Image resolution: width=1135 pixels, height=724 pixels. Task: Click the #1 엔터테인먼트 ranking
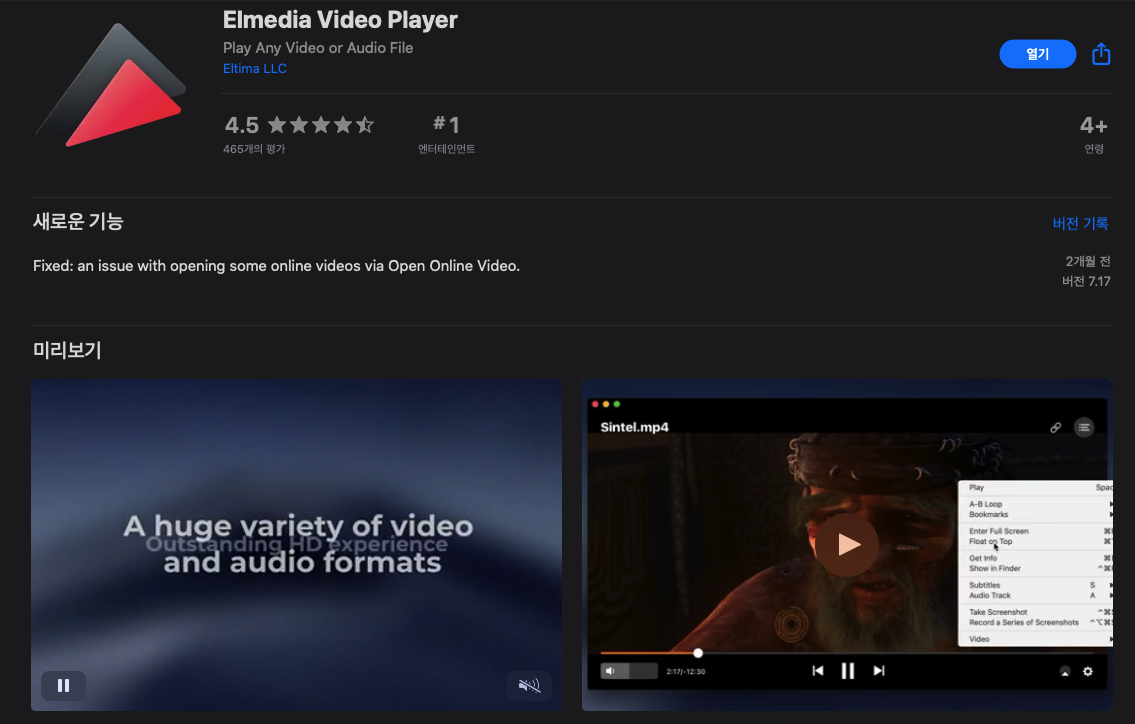click(x=447, y=135)
